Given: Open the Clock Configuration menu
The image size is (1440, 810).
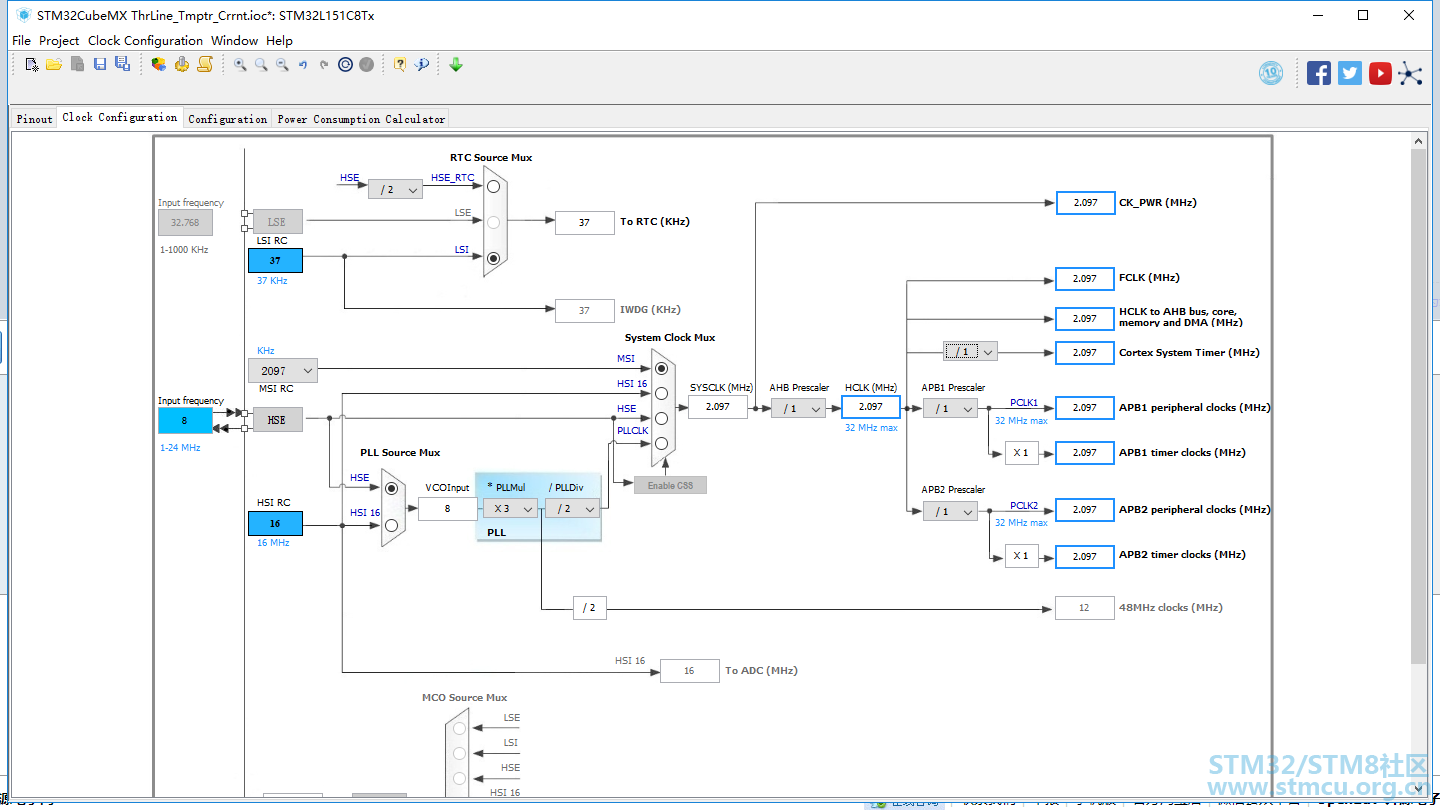Looking at the screenshot, I should 145,41.
